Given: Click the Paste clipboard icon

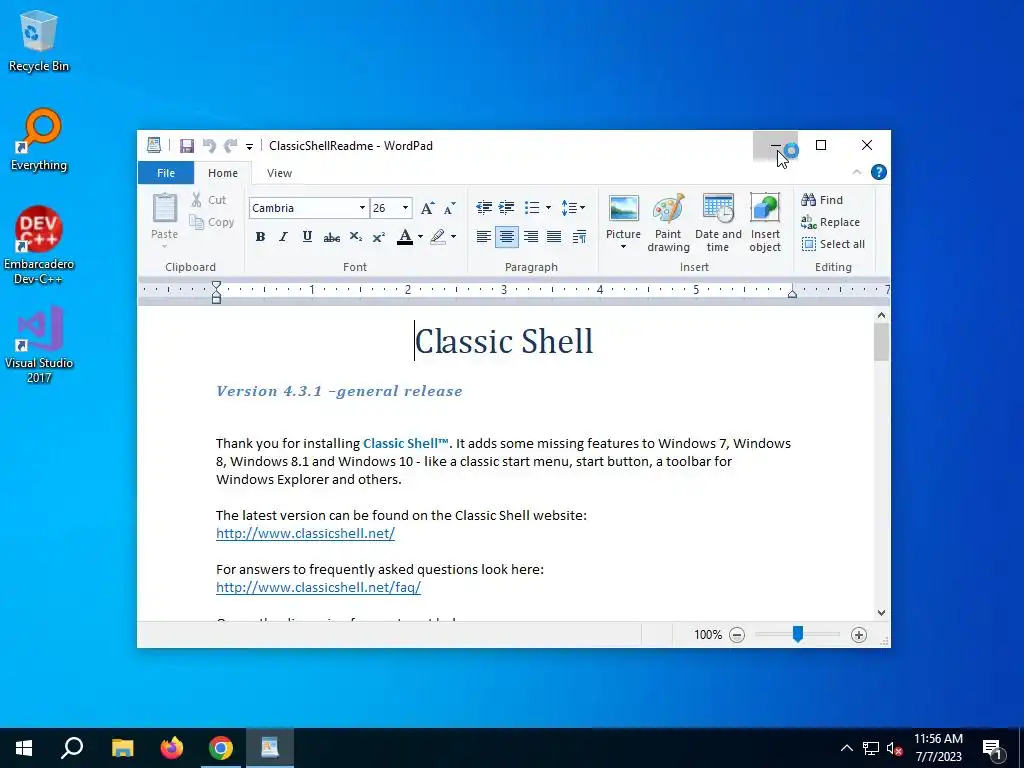Looking at the screenshot, I should point(165,209).
